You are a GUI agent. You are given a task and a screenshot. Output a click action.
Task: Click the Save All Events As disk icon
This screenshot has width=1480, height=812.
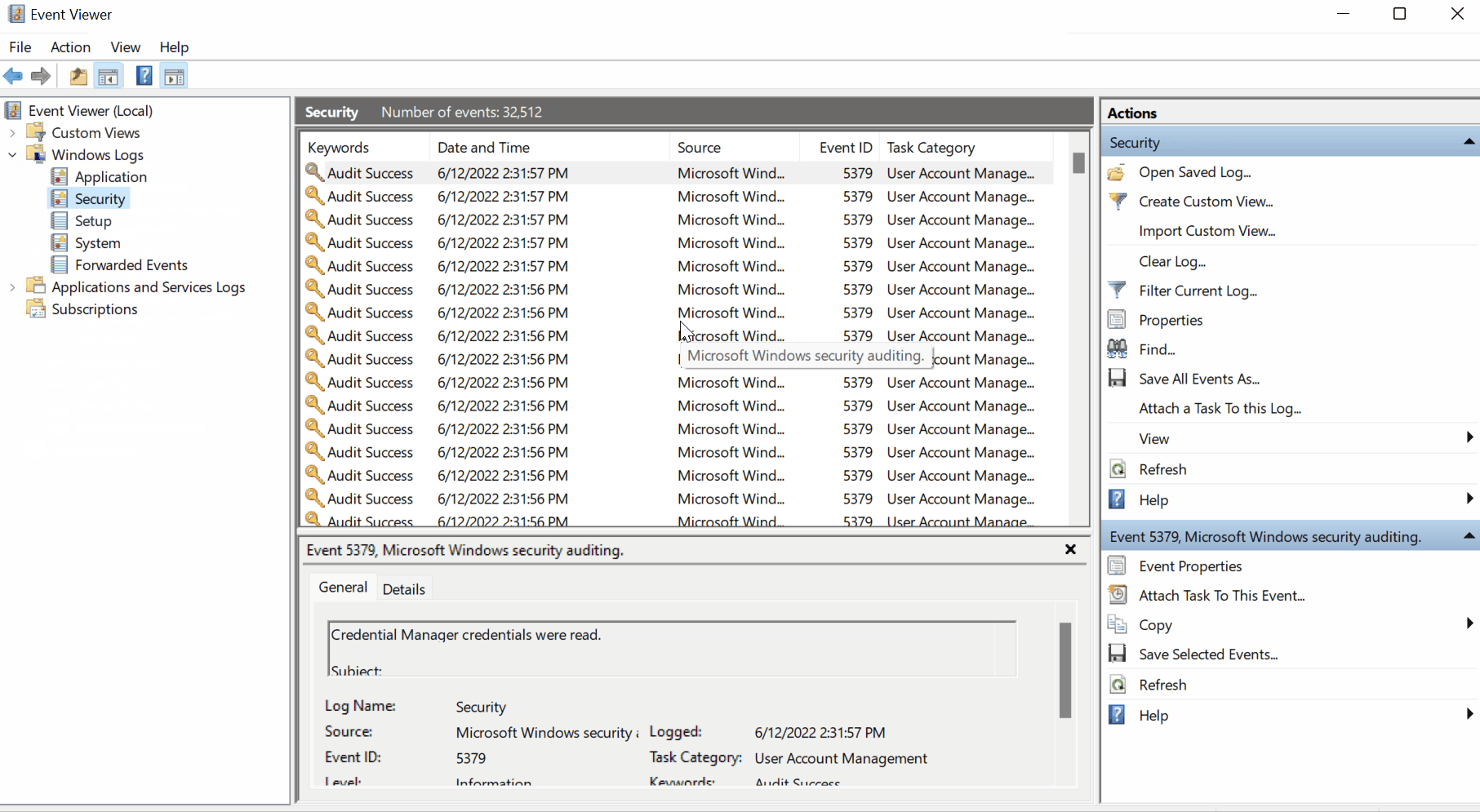point(1117,379)
